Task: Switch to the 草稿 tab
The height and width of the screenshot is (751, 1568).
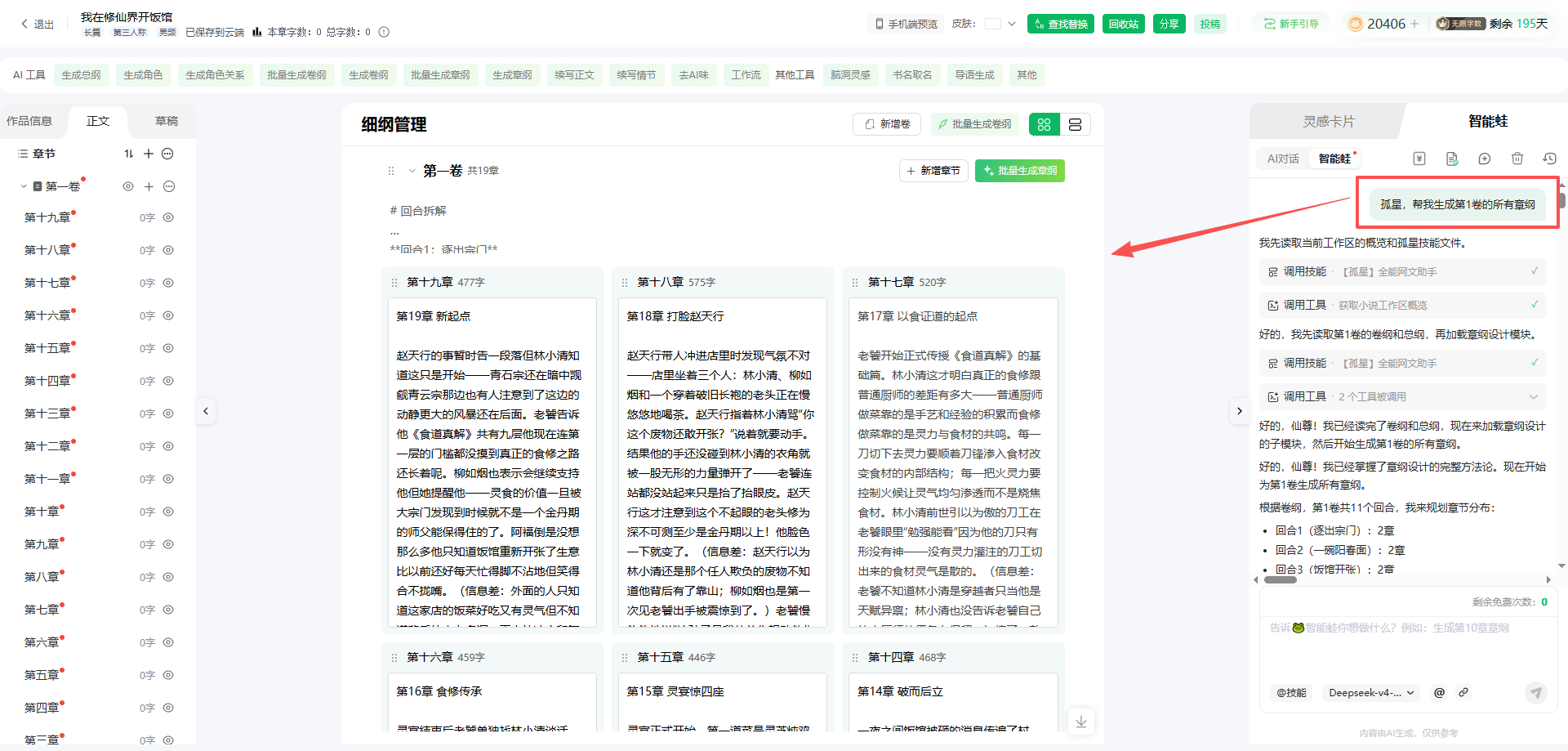Action: pos(167,121)
